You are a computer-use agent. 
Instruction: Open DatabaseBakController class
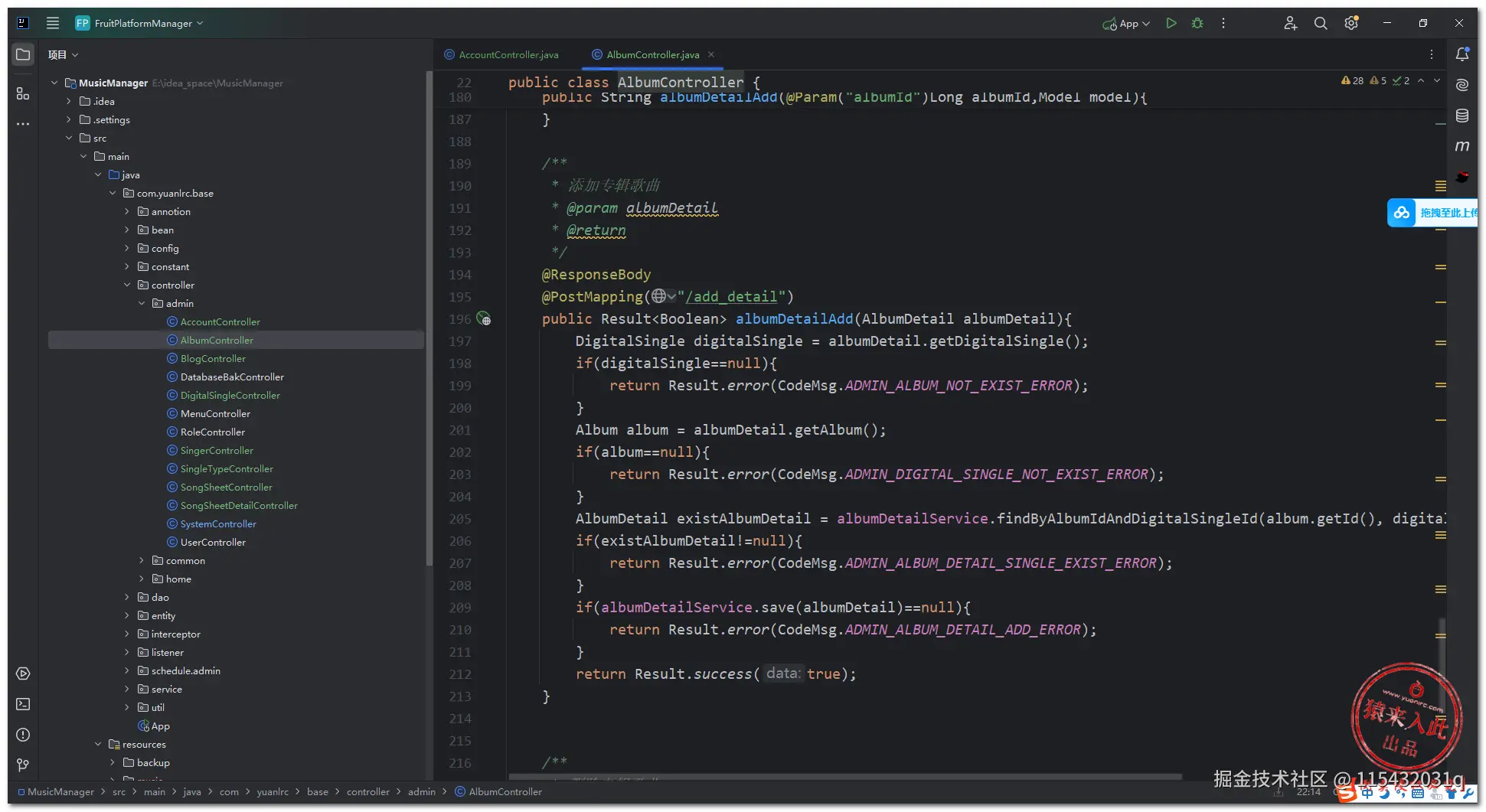click(232, 377)
